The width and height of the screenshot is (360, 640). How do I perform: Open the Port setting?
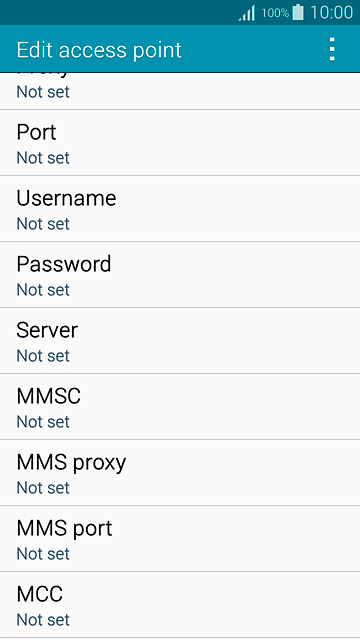click(x=180, y=143)
